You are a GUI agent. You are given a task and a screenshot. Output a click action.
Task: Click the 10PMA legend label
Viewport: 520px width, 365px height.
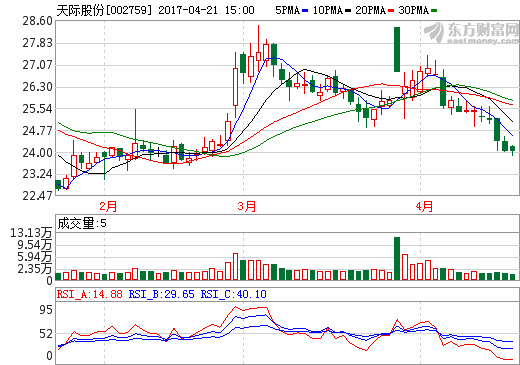click(x=328, y=10)
